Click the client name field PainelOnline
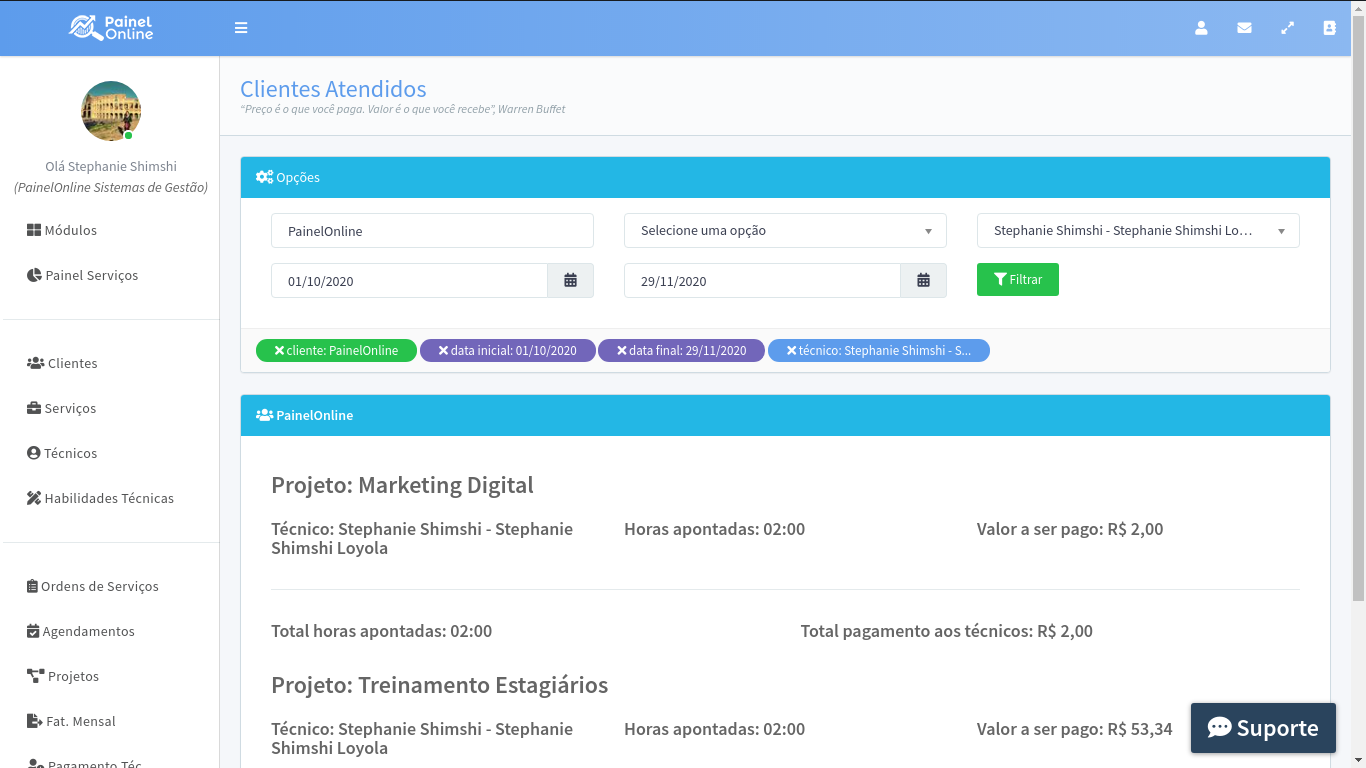Viewport: 1366px width, 768px height. point(432,230)
